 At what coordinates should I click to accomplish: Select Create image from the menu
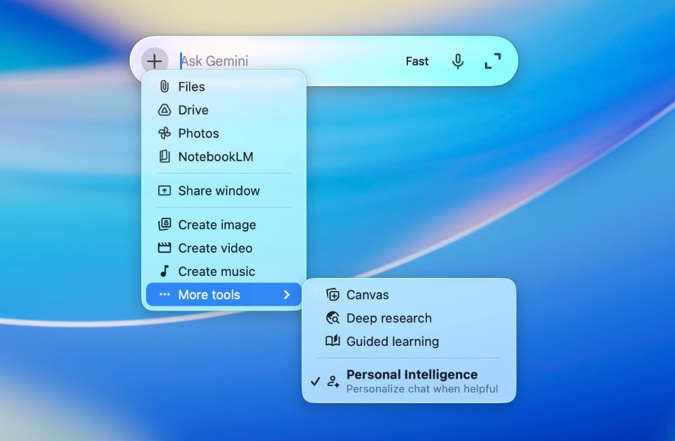217,225
